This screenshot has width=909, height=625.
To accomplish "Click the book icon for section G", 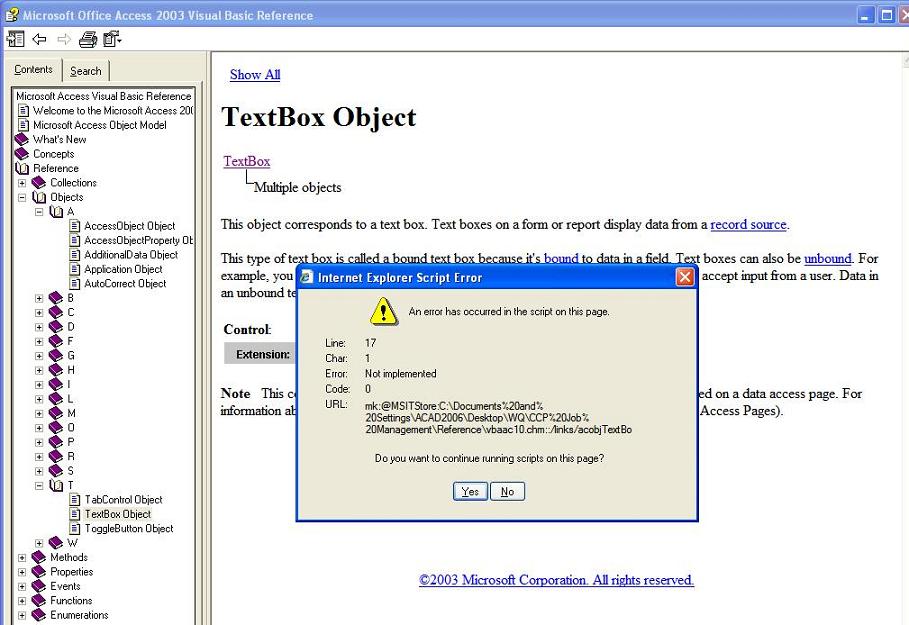I will pos(56,355).
